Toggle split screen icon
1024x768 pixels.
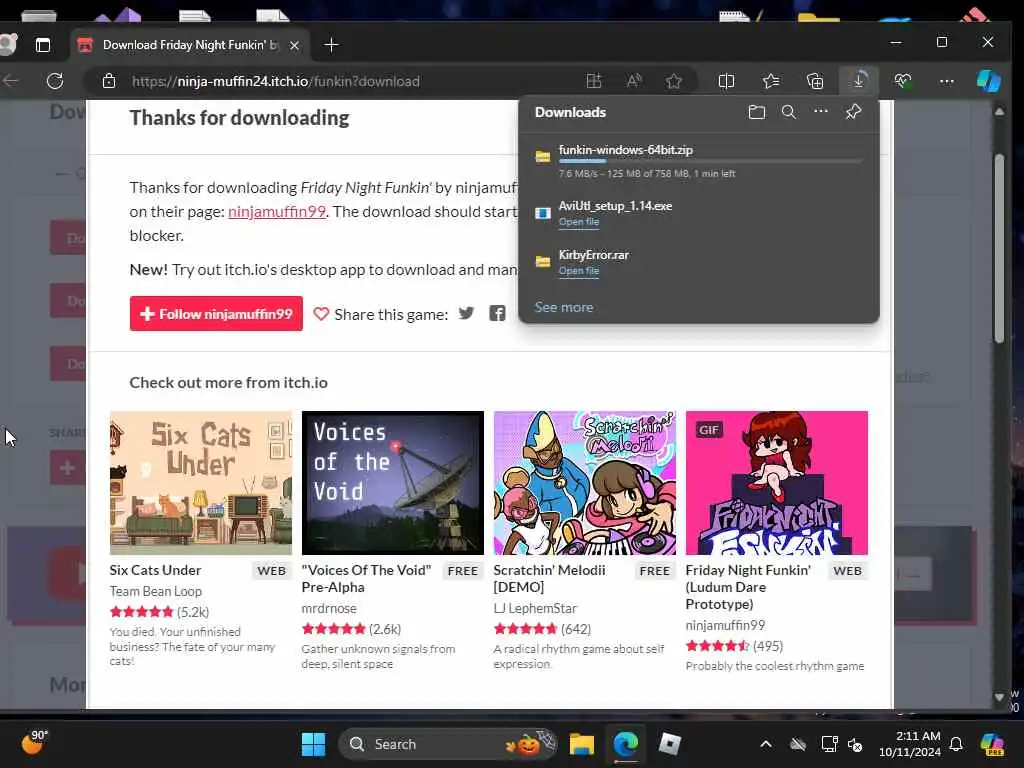[726, 81]
